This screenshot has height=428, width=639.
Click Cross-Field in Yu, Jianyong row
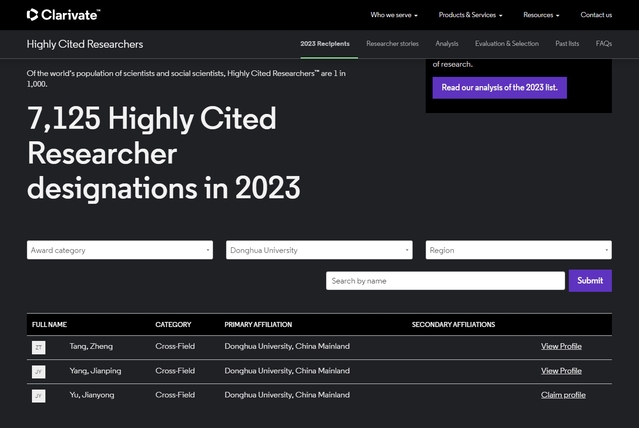(x=175, y=395)
